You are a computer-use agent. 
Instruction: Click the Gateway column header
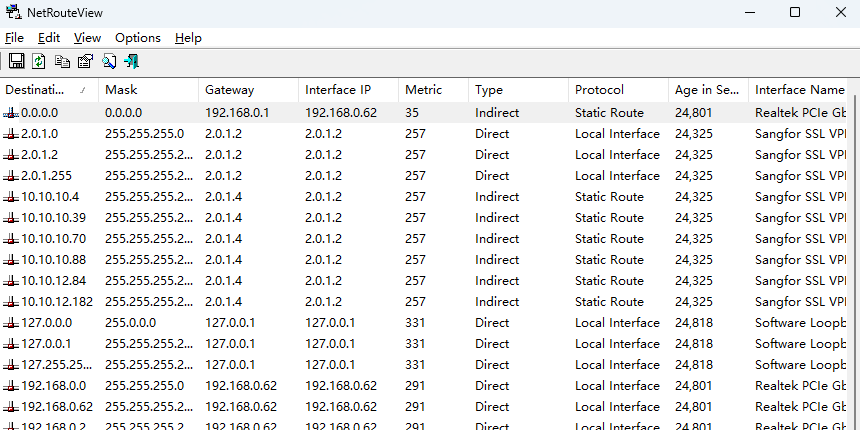tap(229, 90)
